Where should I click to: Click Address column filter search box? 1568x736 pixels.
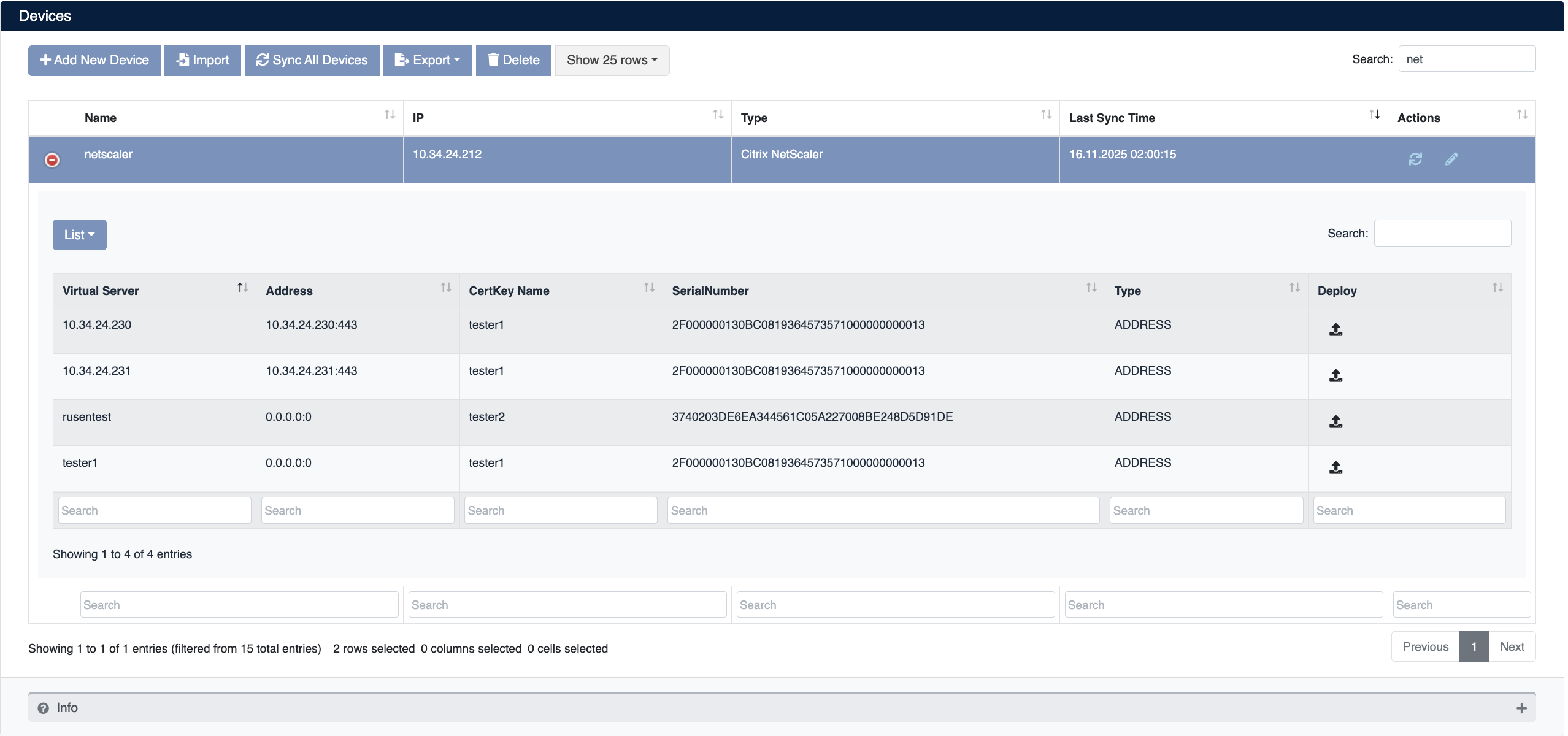[x=358, y=510]
